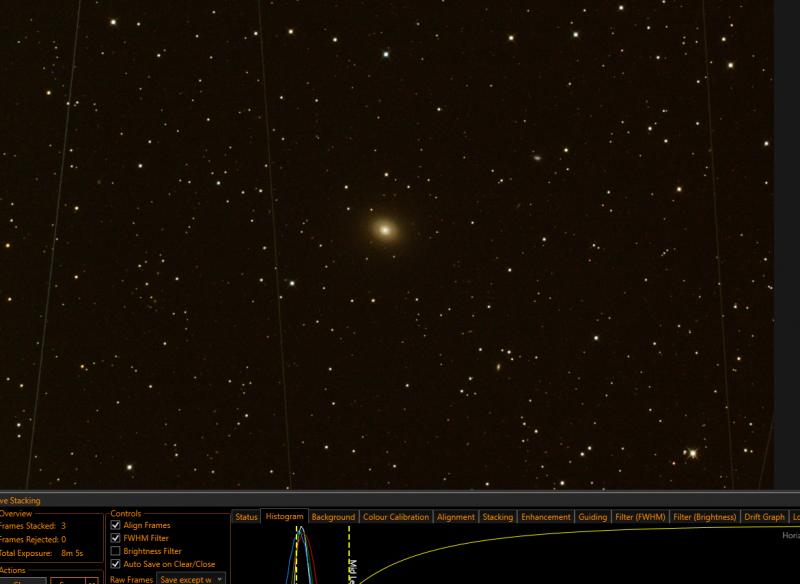Switch to the Colour Calibration tab
Image resolution: width=800 pixels, height=584 pixels.
click(x=396, y=517)
